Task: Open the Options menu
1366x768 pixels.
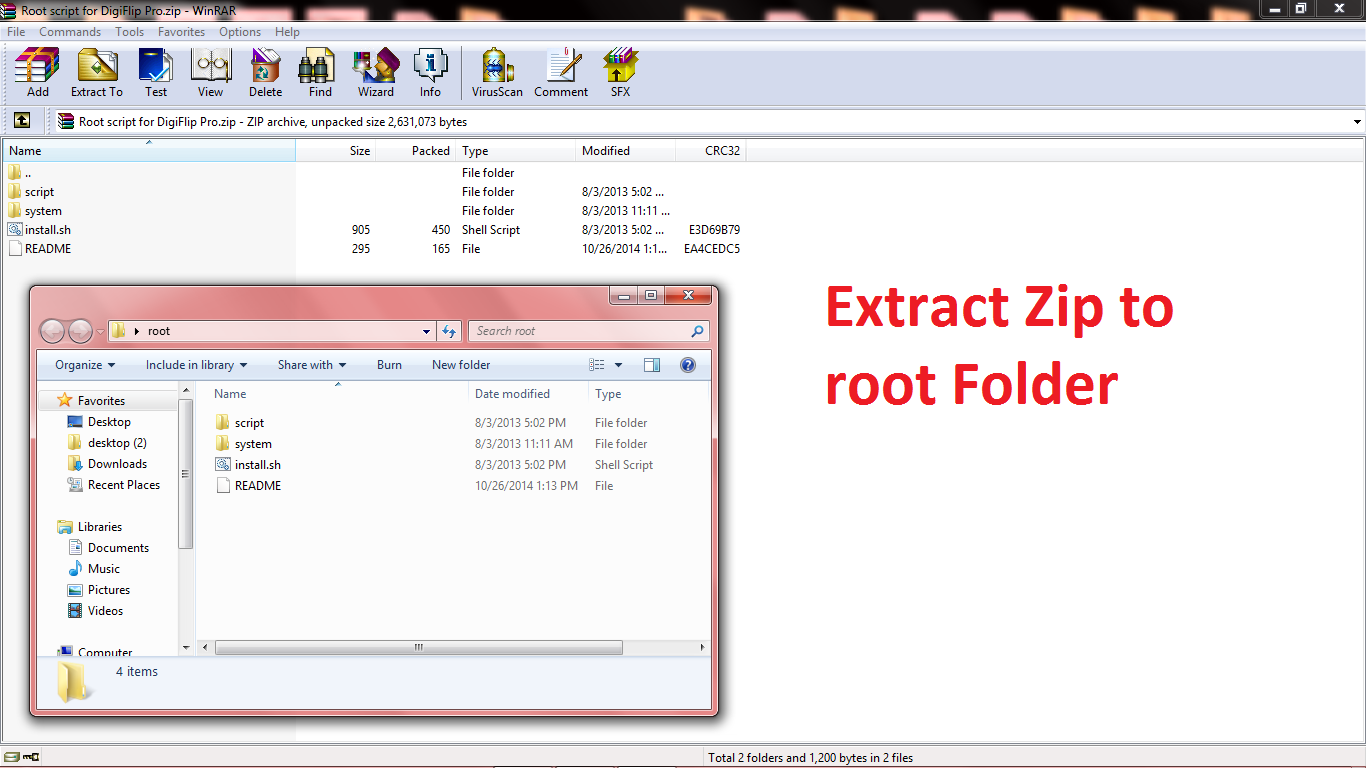Action: tap(240, 32)
